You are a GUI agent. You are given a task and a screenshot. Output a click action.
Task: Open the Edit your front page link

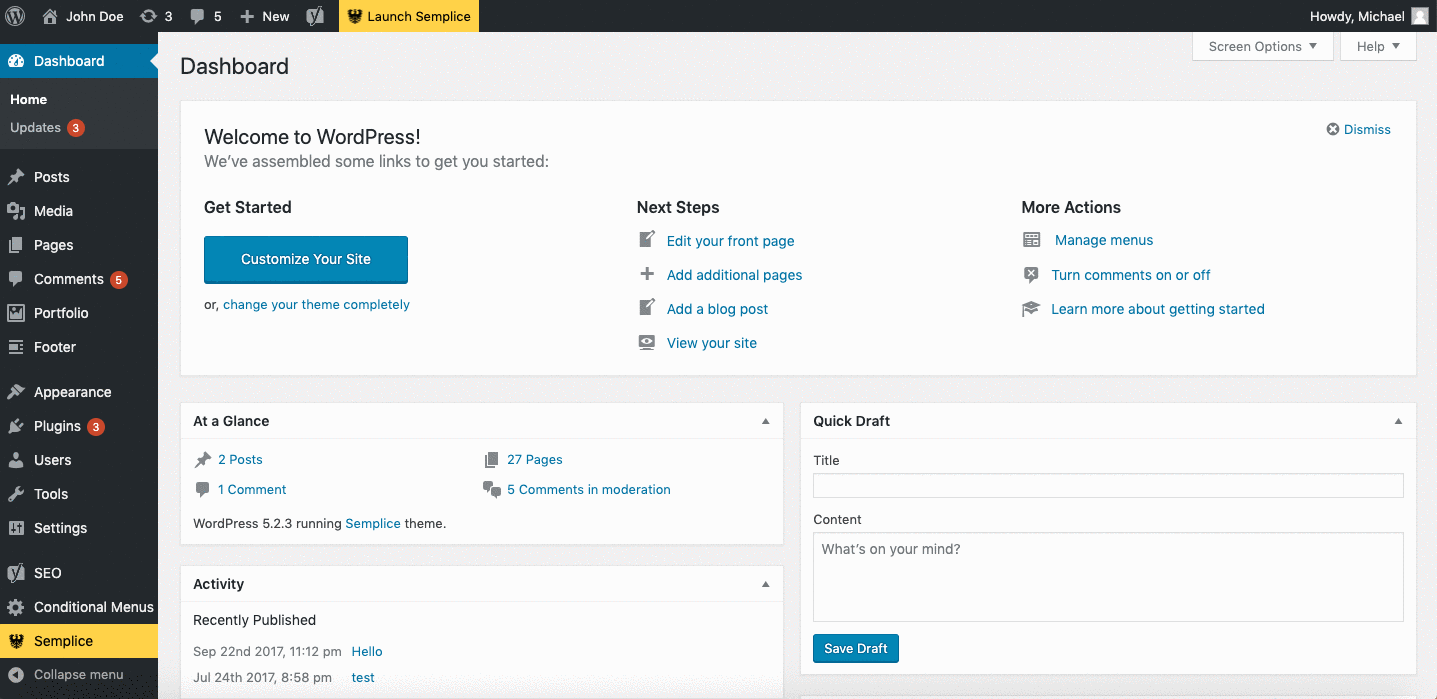tap(730, 241)
